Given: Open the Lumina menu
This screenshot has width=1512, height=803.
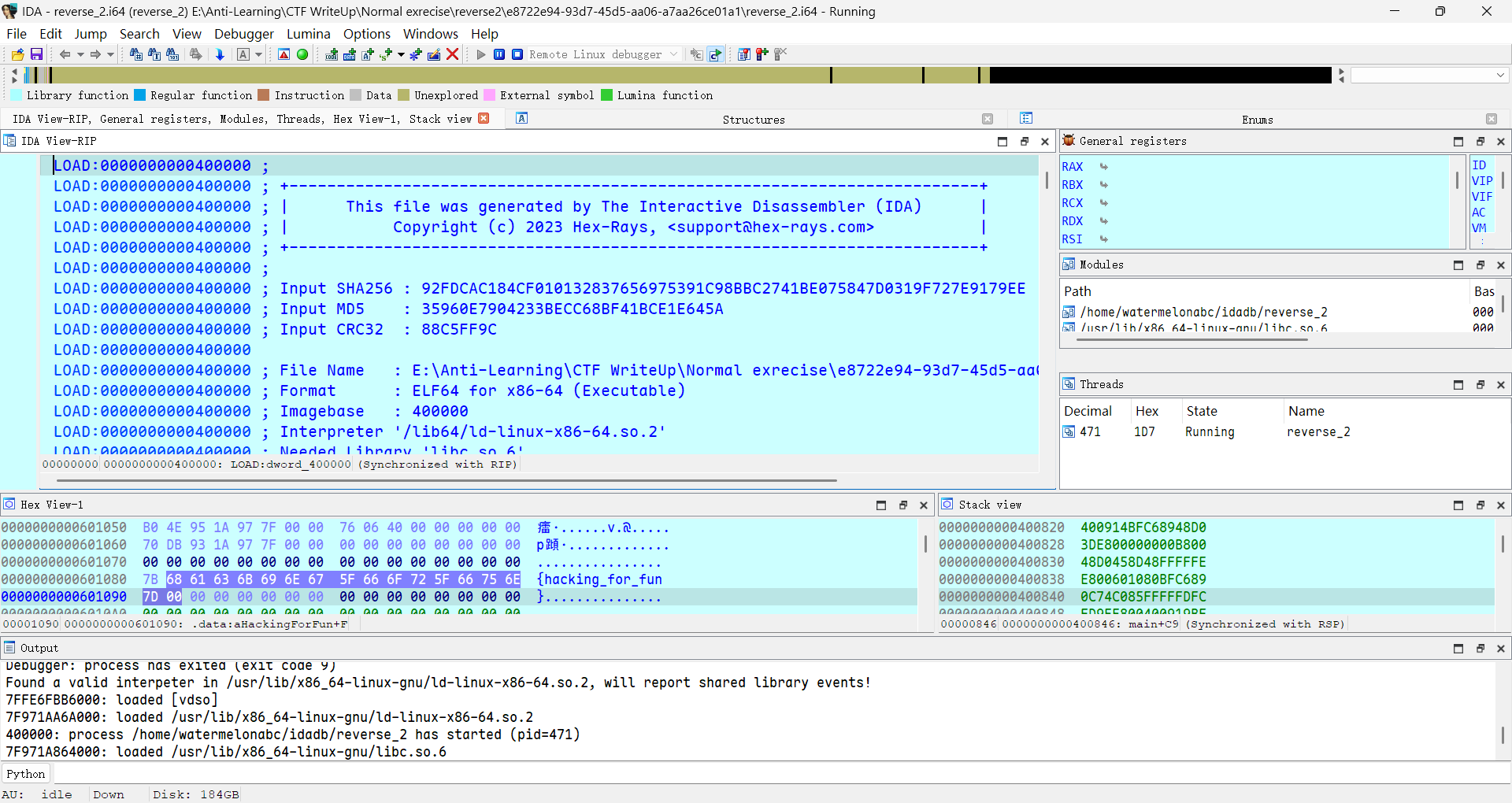Looking at the screenshot, I should pyautogui.click(x=309, y=34).
